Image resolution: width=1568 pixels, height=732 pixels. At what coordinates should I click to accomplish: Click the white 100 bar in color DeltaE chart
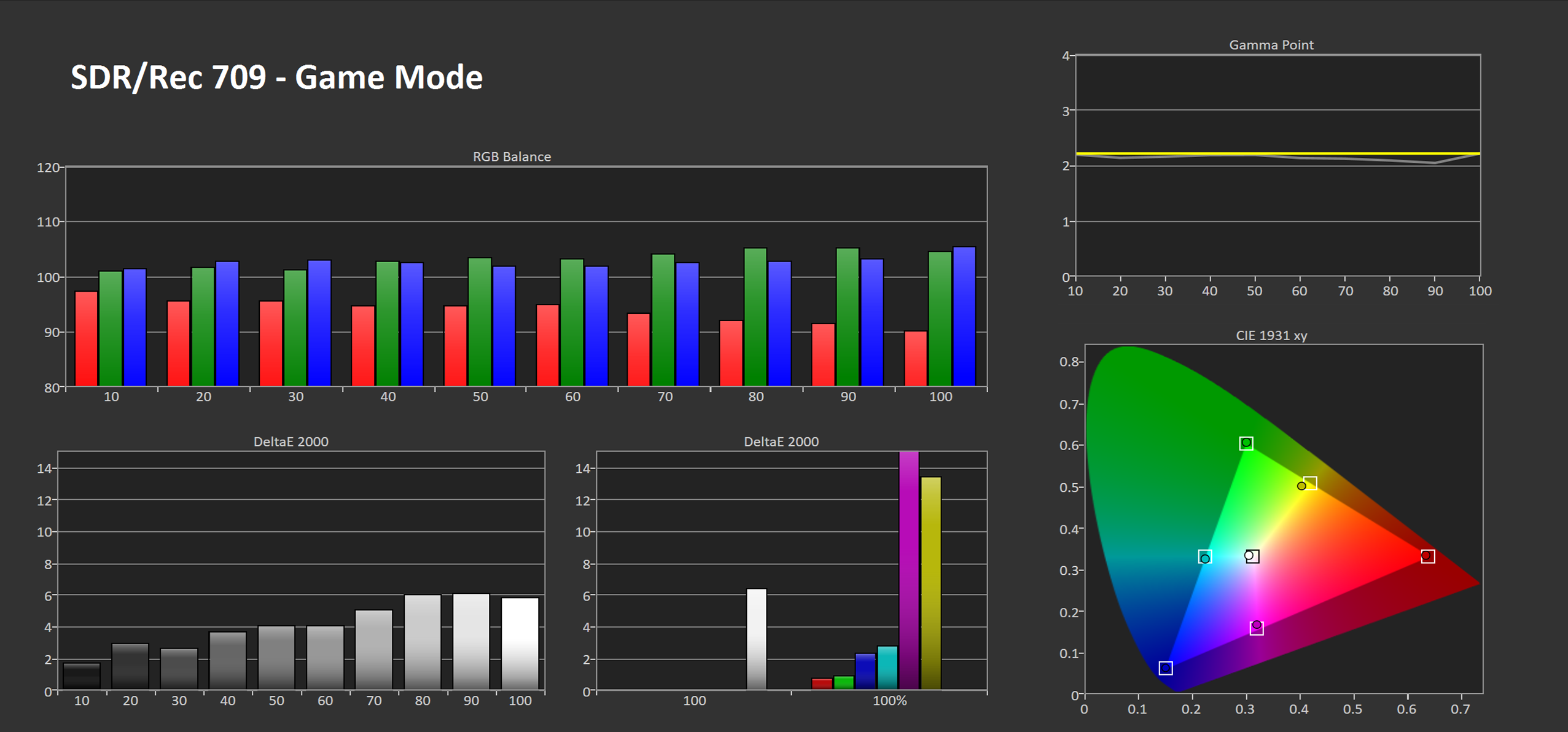pos(757,639)
